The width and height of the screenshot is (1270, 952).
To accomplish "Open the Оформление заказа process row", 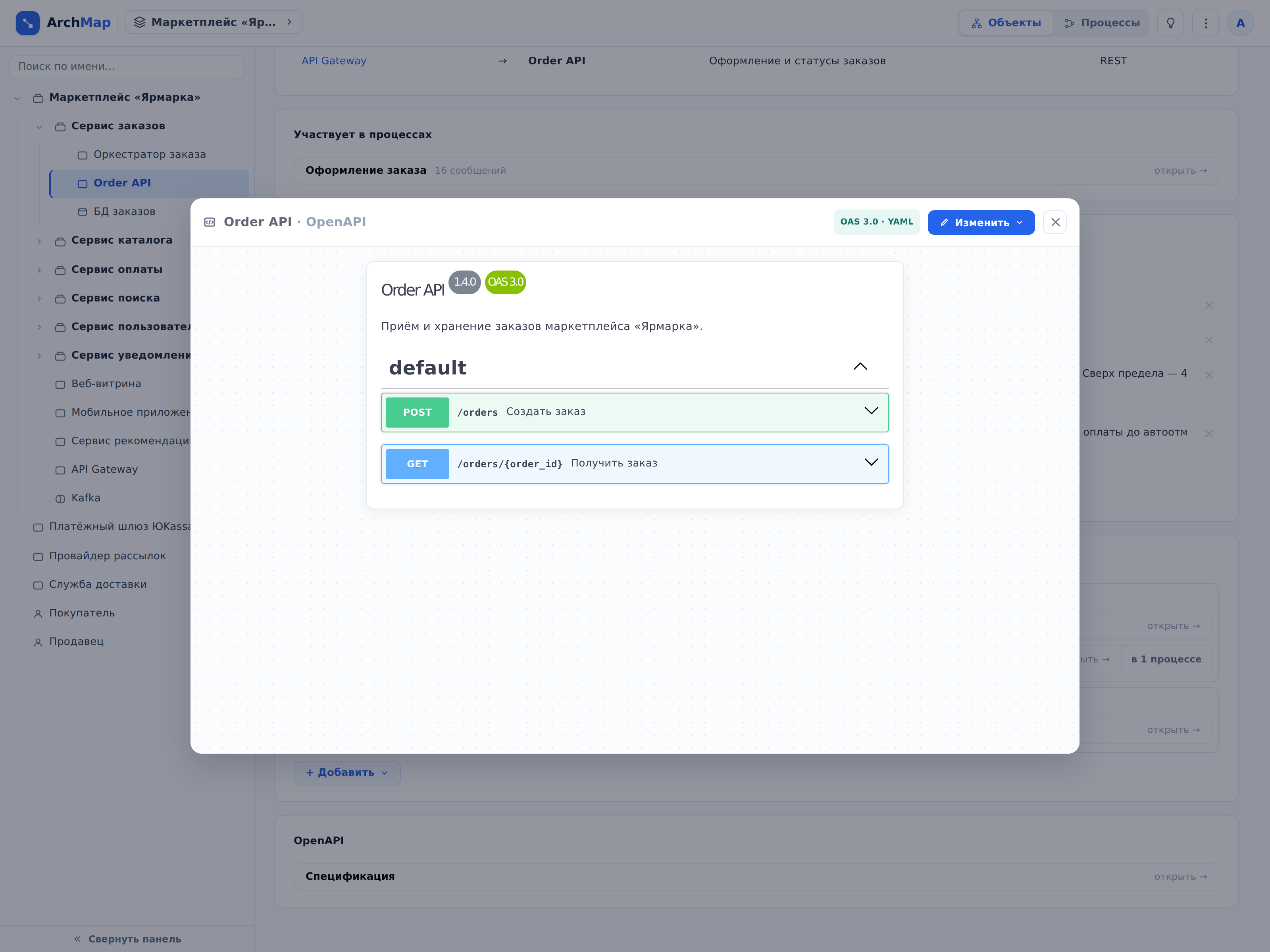I will [x=756, y=171].
